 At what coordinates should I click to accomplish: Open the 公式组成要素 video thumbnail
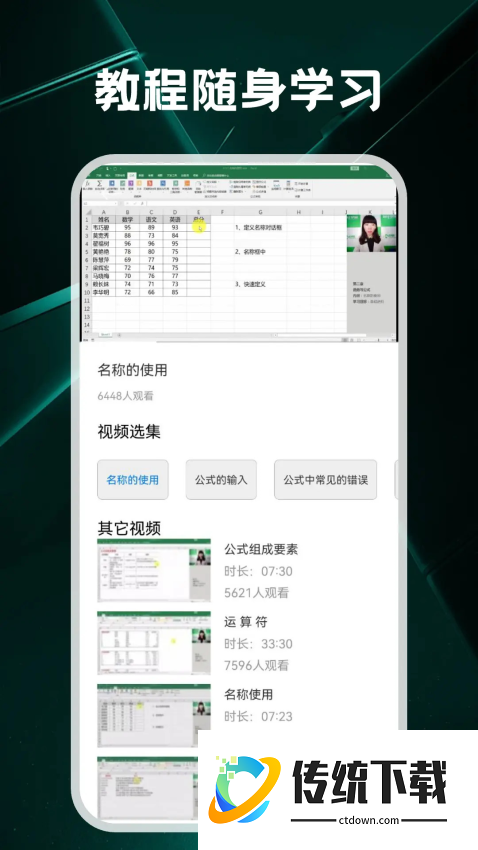(x=154, y=570)
